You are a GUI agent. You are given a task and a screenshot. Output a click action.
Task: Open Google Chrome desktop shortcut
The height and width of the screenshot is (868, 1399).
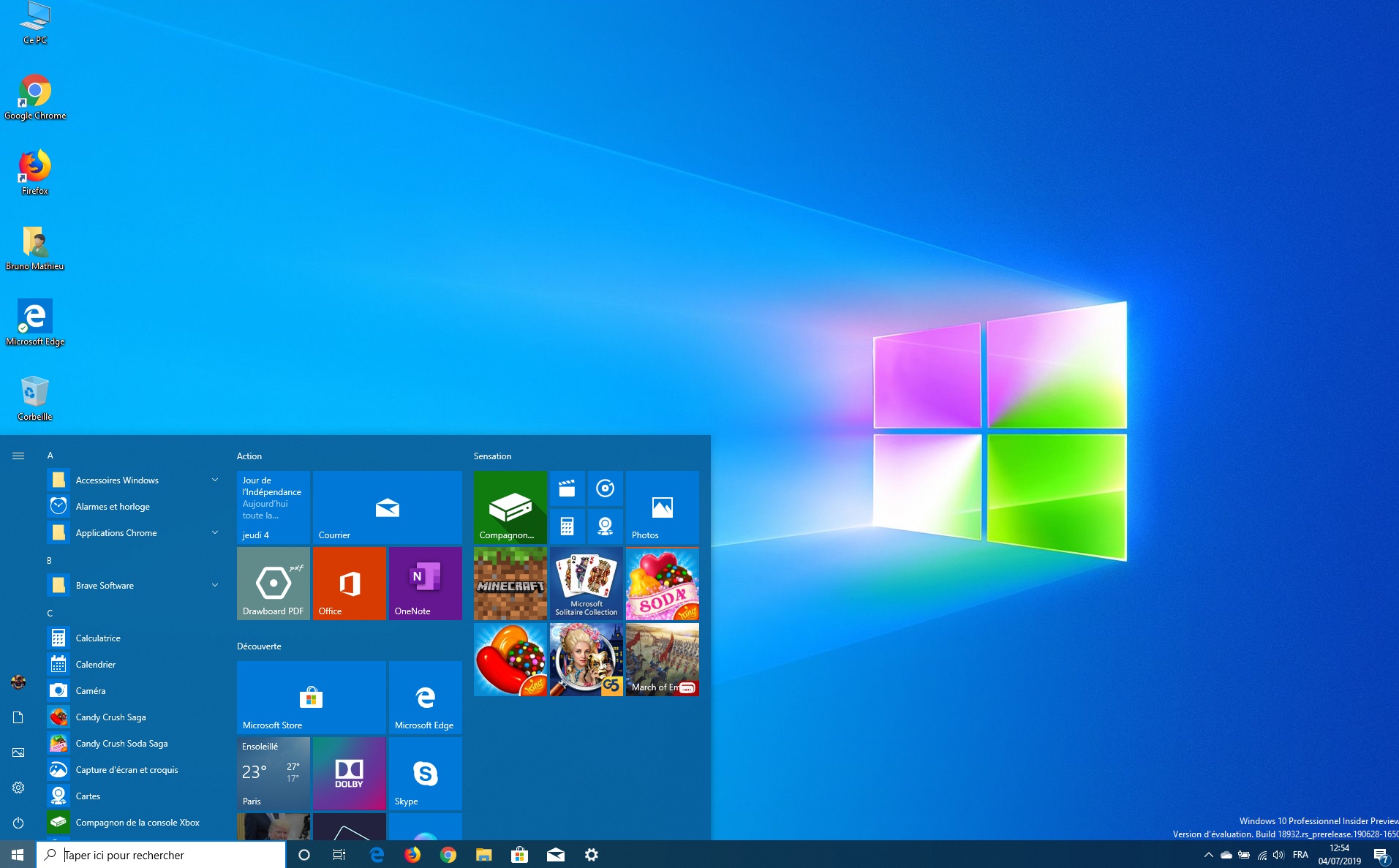coord(35,97)
